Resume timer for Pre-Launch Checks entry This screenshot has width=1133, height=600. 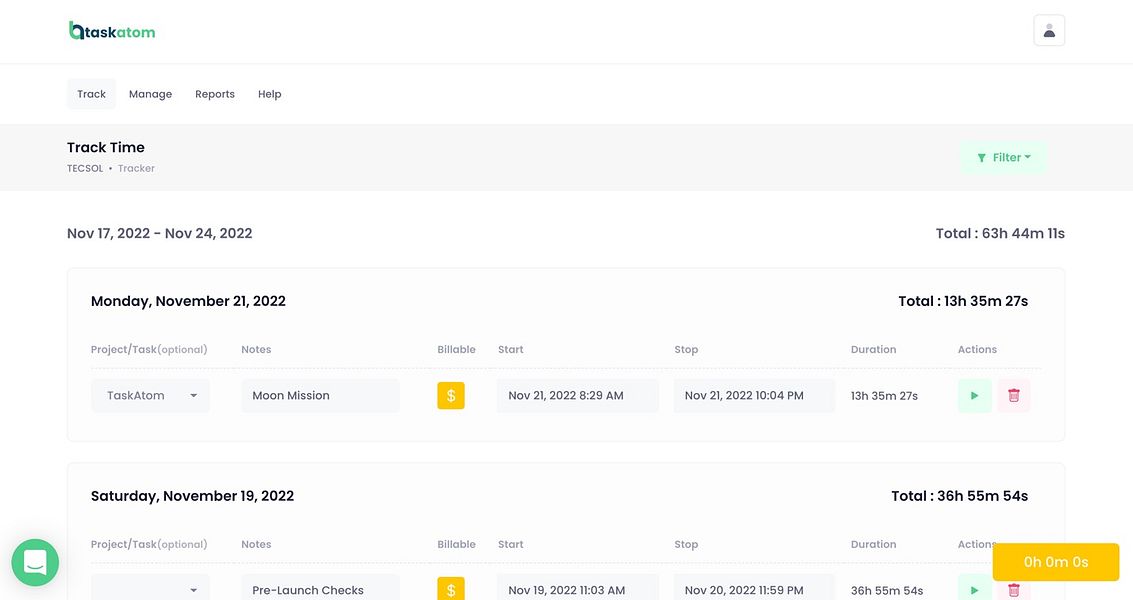pos(974,588)
